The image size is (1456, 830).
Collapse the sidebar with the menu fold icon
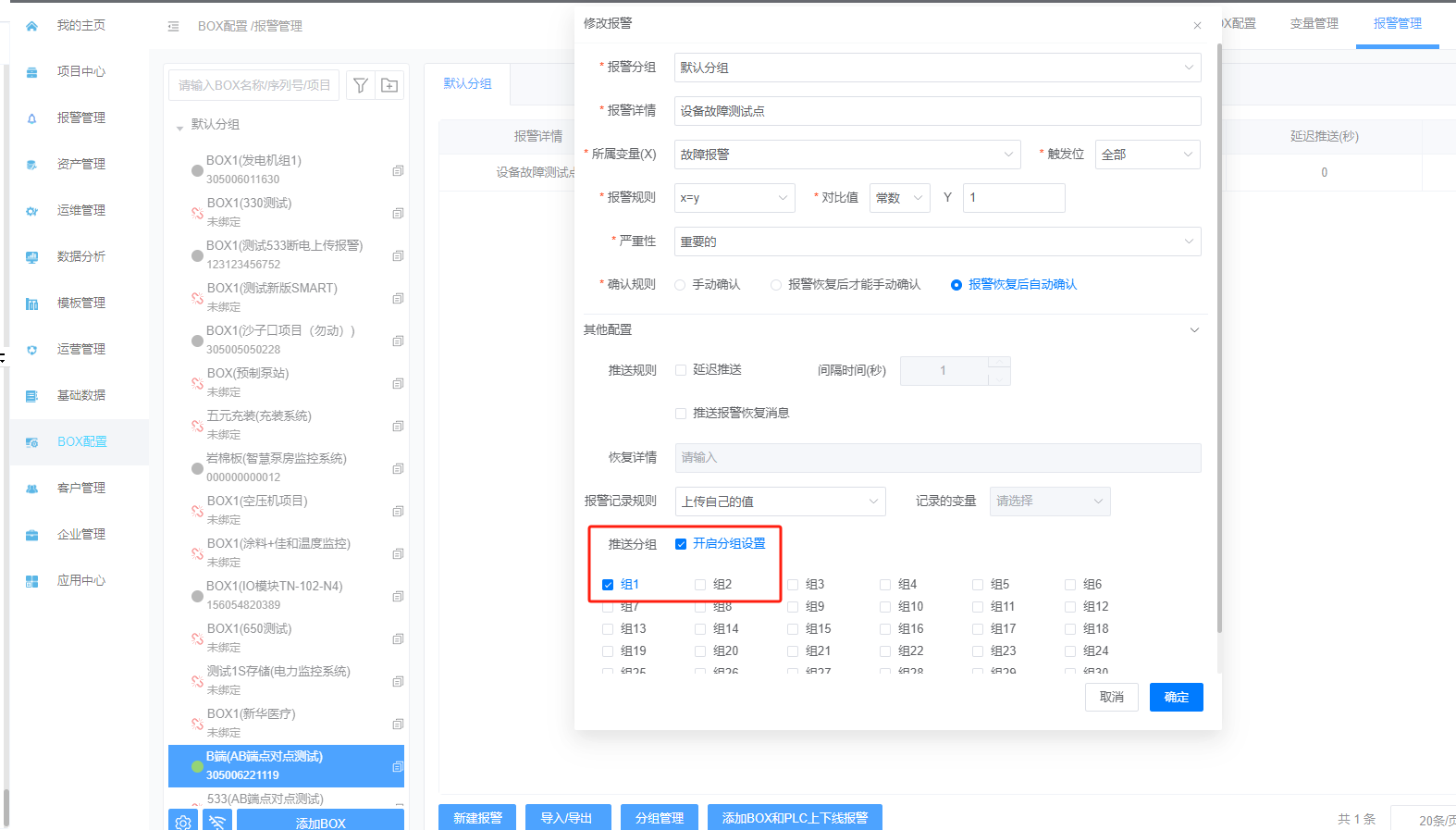(x=173, y=27)
